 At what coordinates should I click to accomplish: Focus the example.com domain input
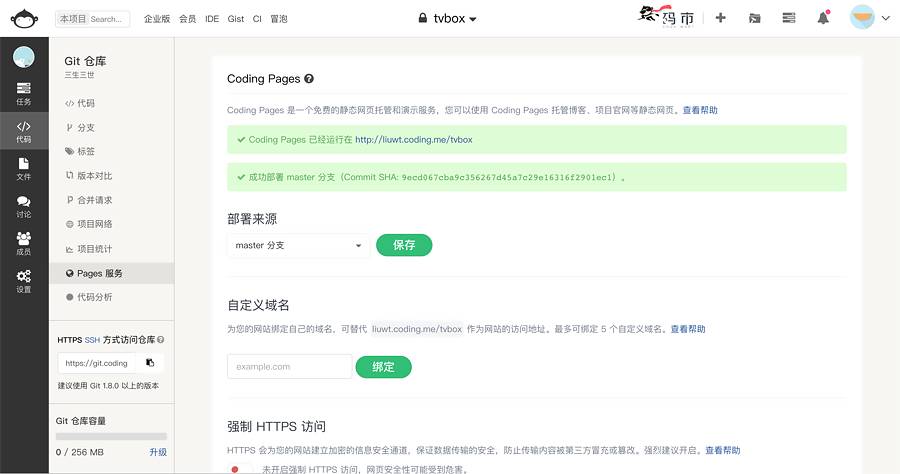289,367
